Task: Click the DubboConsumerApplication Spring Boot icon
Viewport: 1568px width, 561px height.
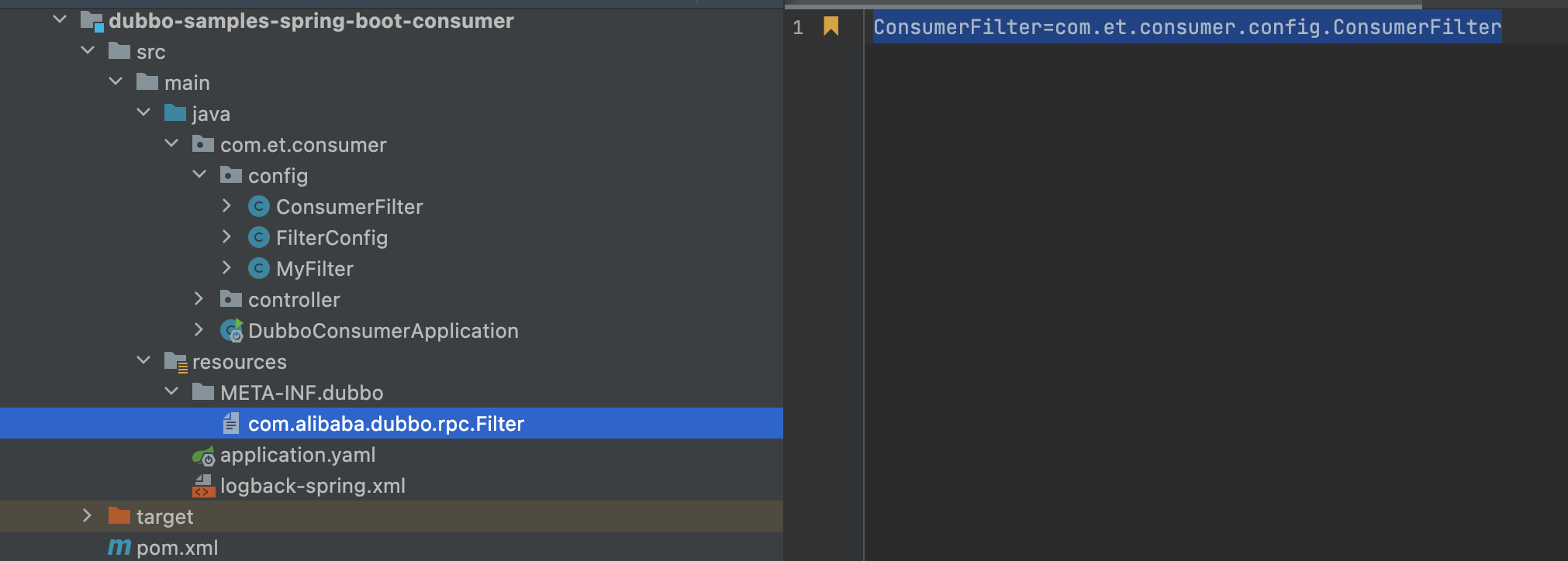Action: click(231, 331)
